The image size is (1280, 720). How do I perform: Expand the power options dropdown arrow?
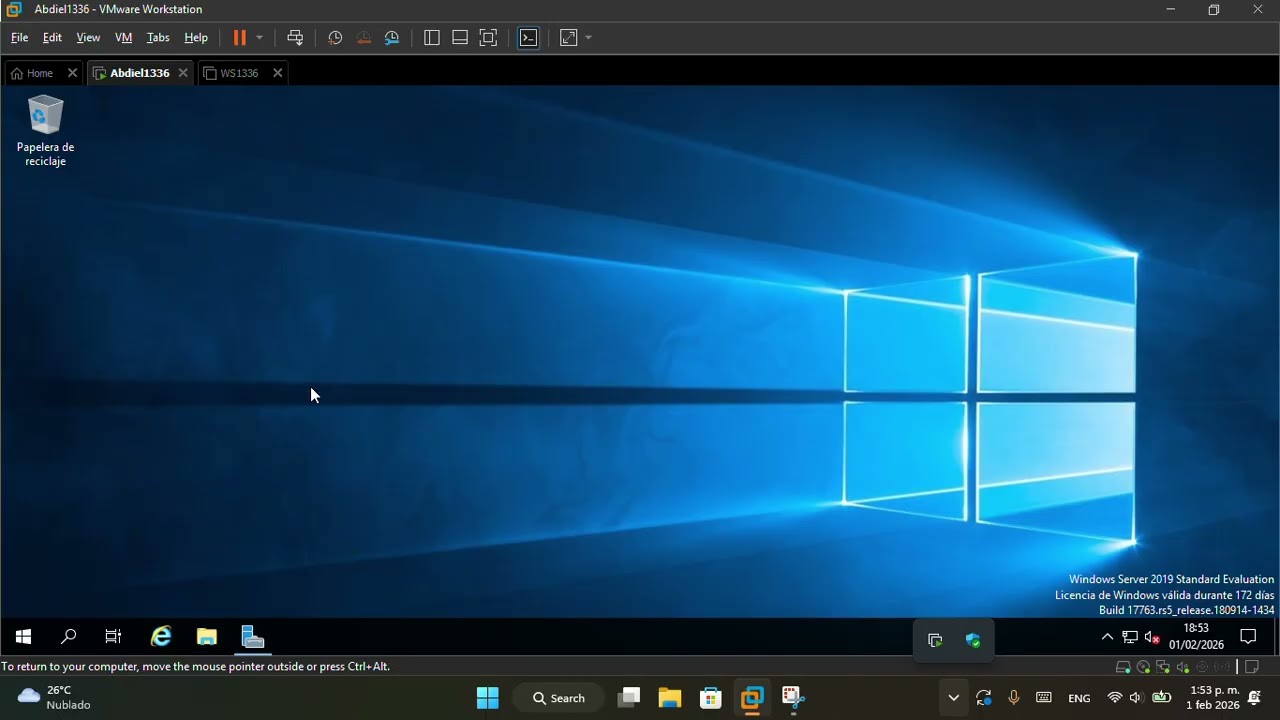pyautogui.click(x=259, y=38)
